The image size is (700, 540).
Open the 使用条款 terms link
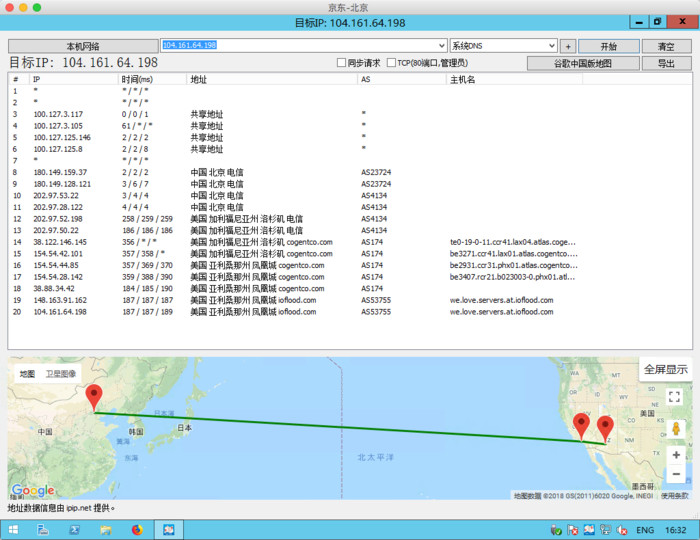[675, 495]
